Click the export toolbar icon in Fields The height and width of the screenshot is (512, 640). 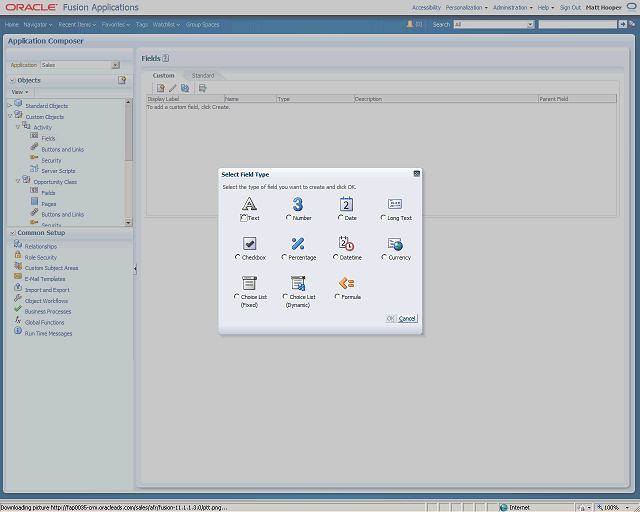pos(202,88)
